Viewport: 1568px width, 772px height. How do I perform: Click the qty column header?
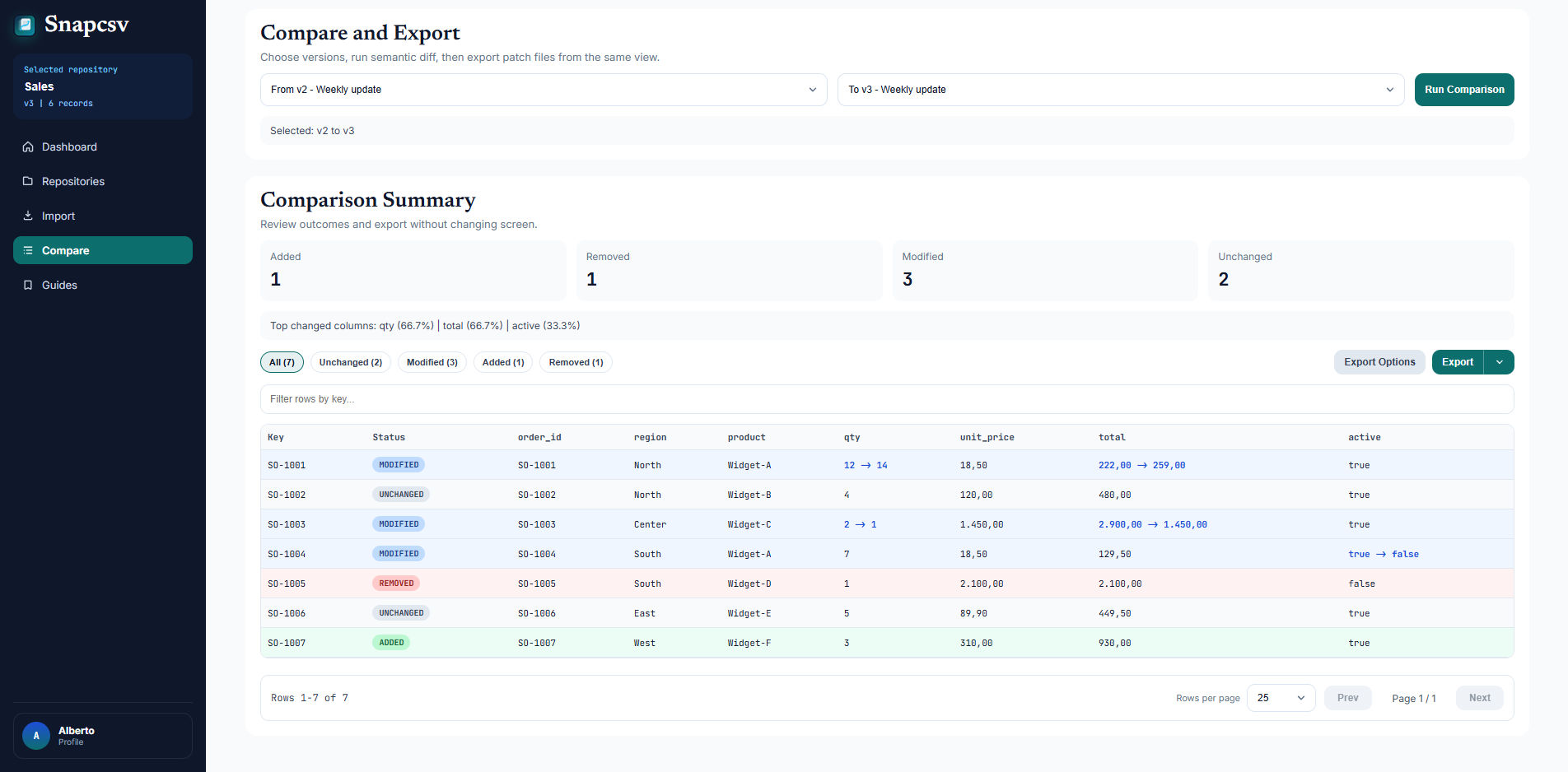coord(852,437)
